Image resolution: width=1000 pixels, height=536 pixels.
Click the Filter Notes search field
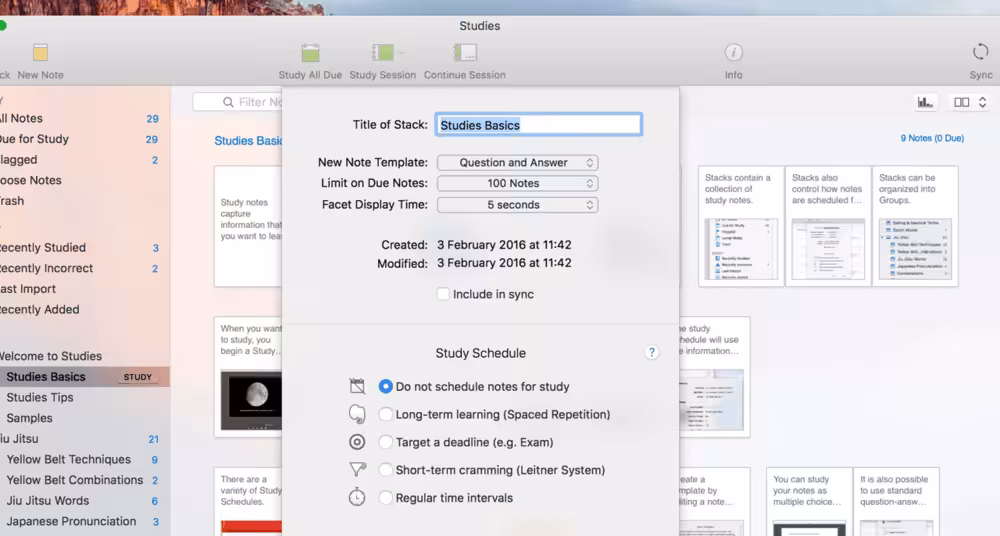tap(238, 102)
